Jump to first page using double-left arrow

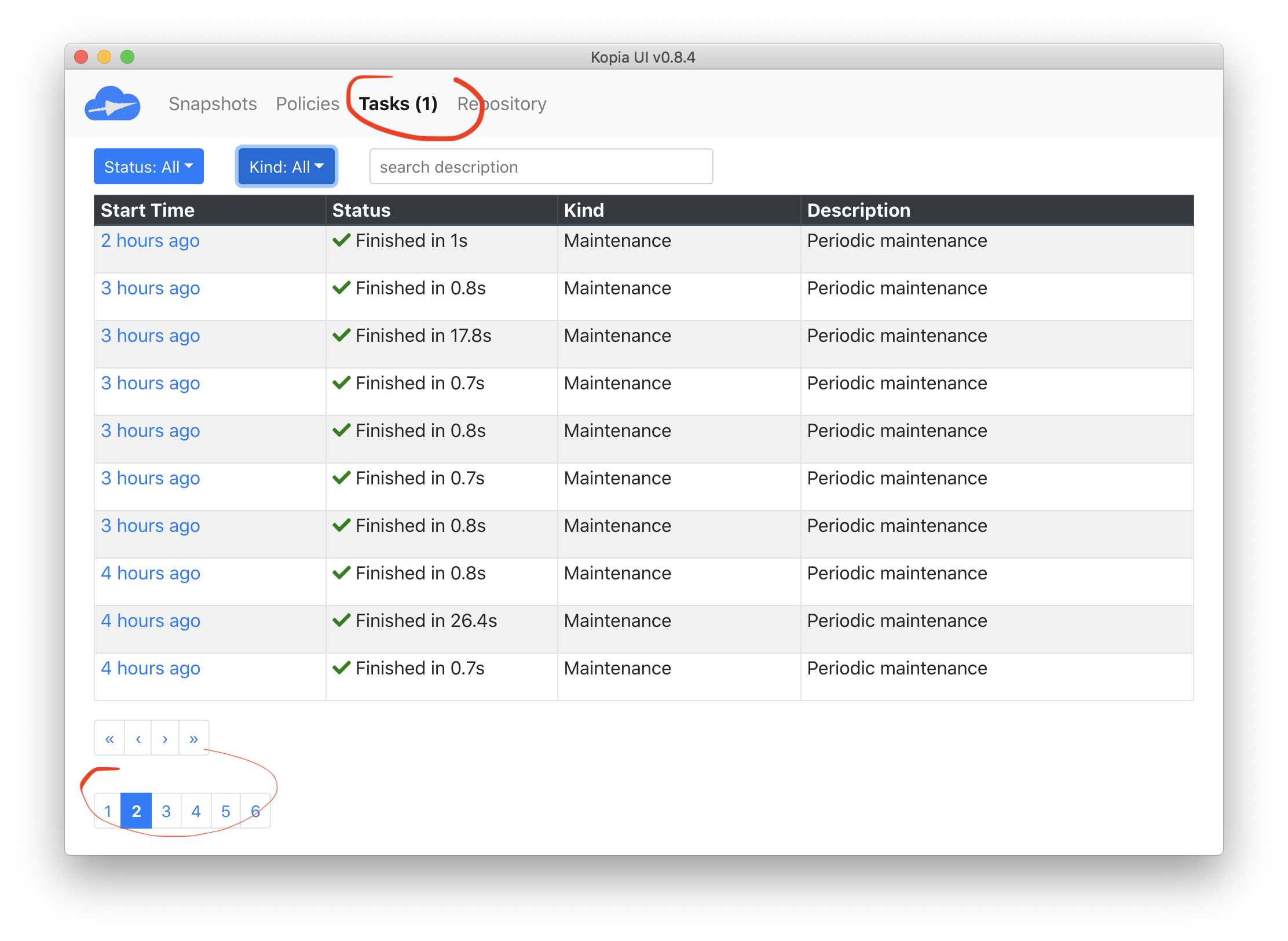pos(108,738)
